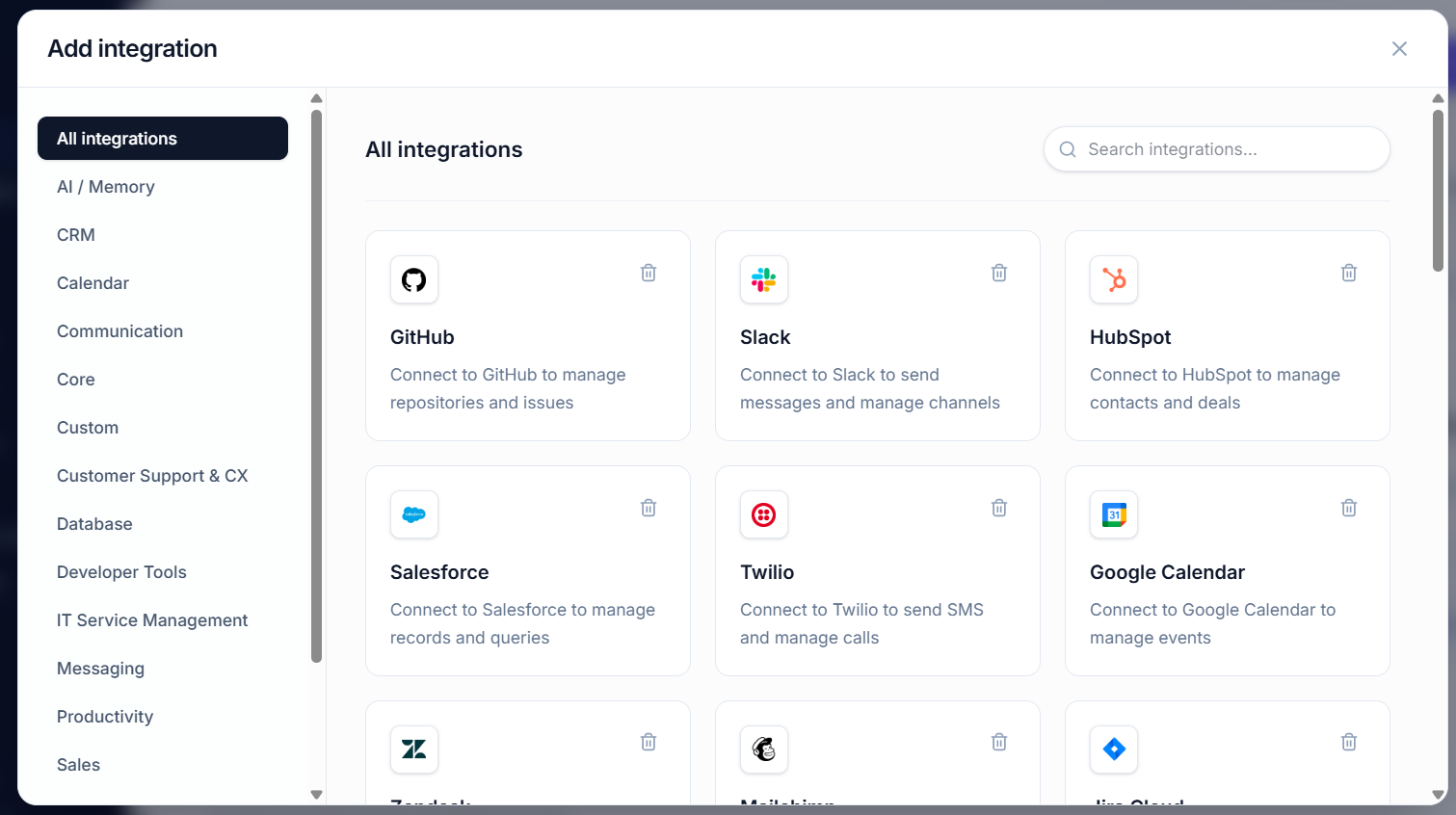Click the Slack logo icon
The width and height of the screenshot is (1456, 815).
tap(764, 279)
